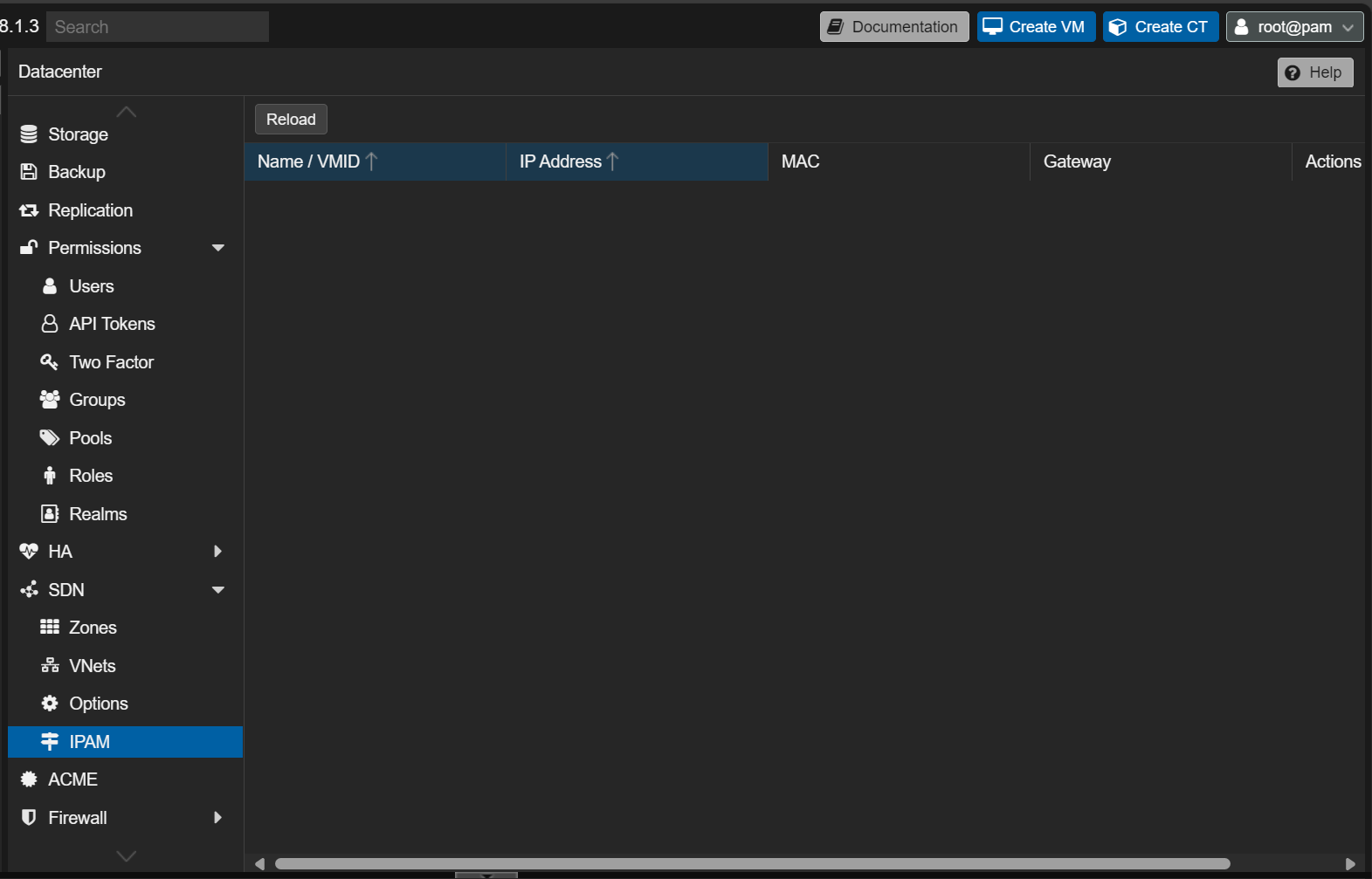Image resolution: width=1372 pixels, height=879 pixels.
Task: Click the Groups people icon
Action: [x=50, y=400]
